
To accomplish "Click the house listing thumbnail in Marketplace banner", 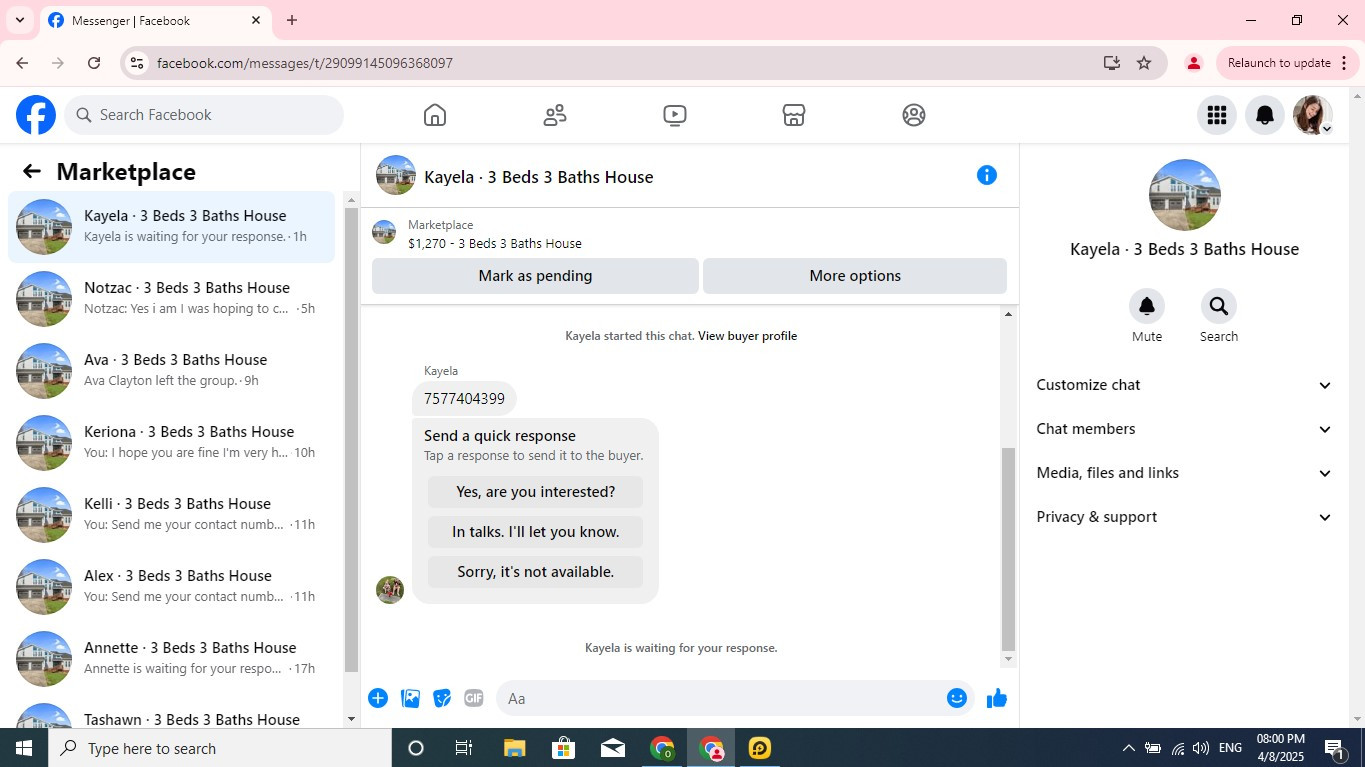I will 384,233.
